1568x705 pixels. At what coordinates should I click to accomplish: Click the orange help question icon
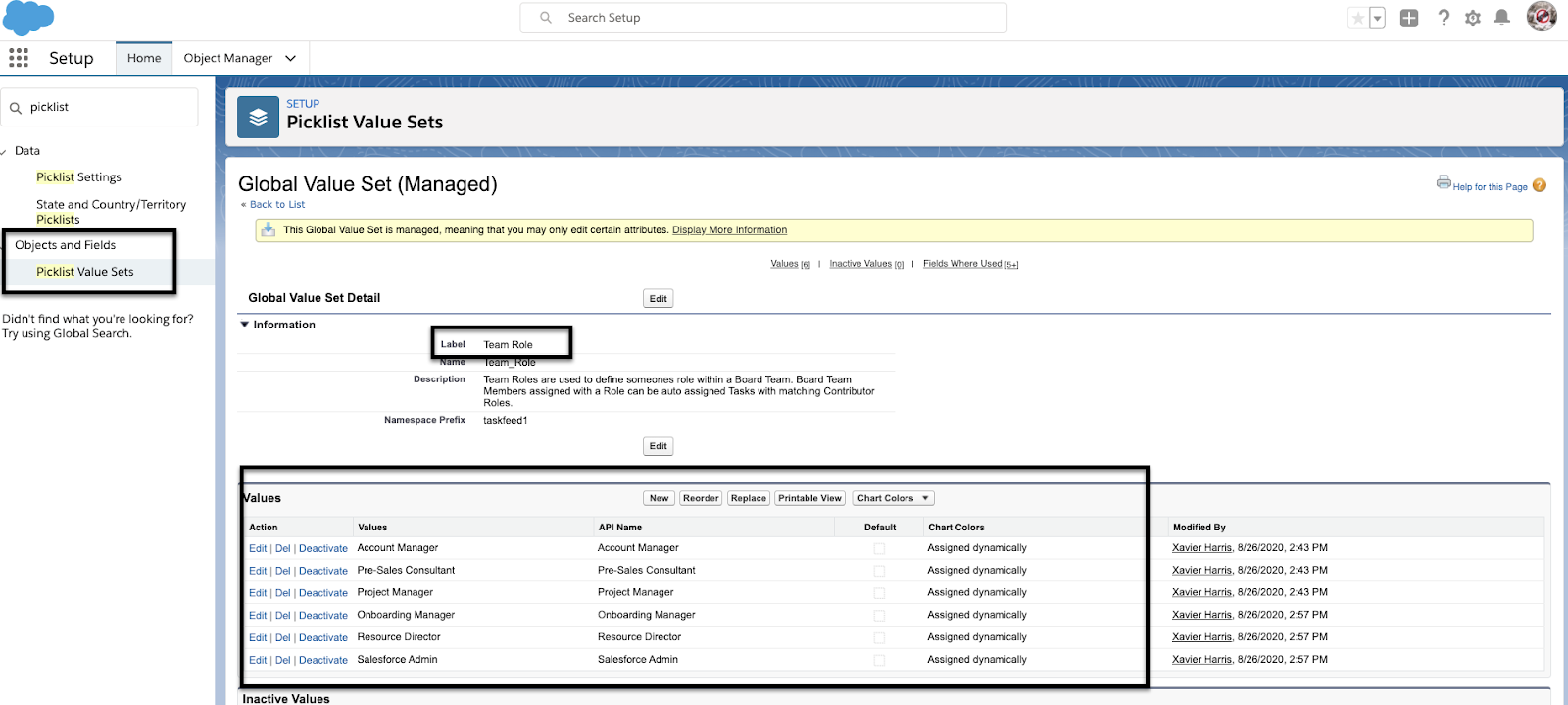1539,185
